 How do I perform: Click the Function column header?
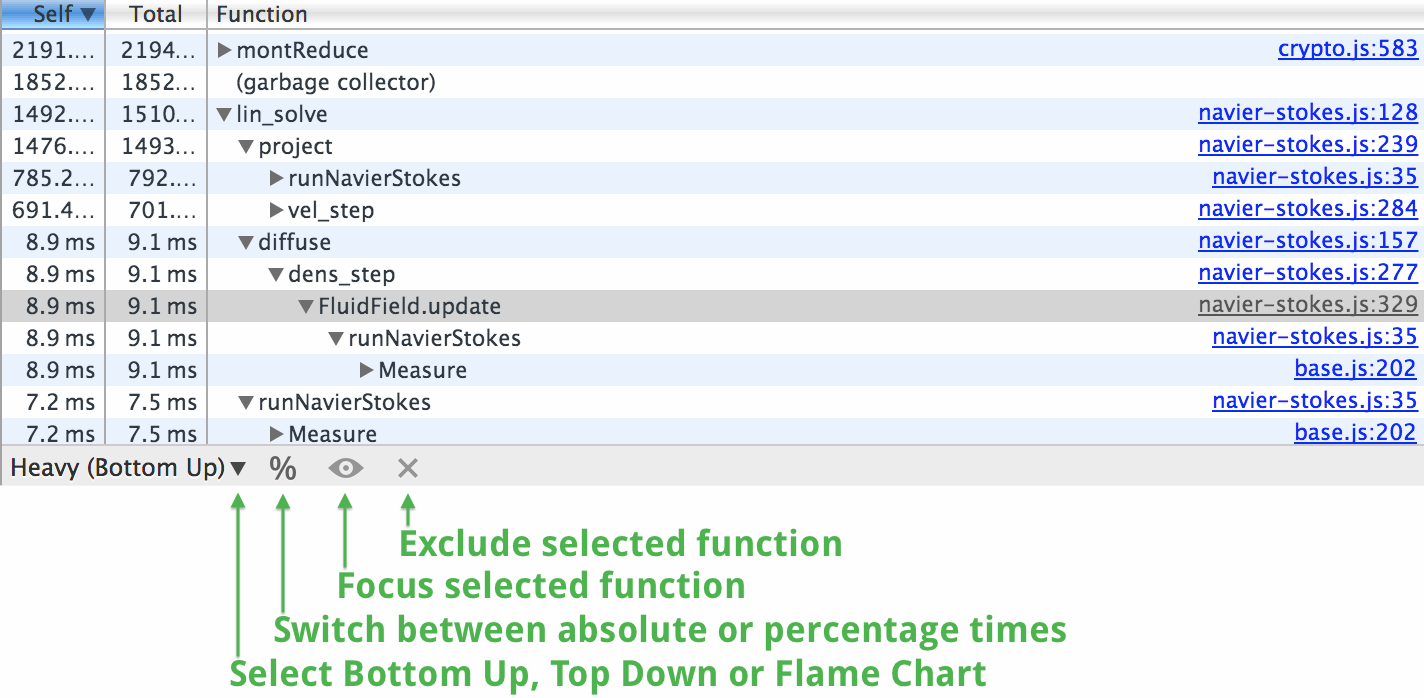262,14
